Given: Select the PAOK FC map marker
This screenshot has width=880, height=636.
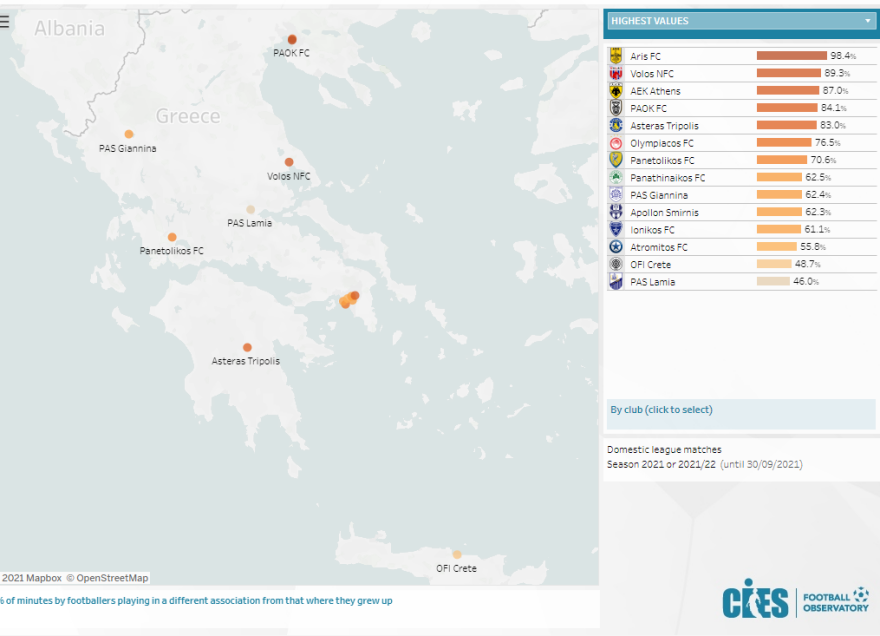Looking at the screenshot, I should (292, 39).
